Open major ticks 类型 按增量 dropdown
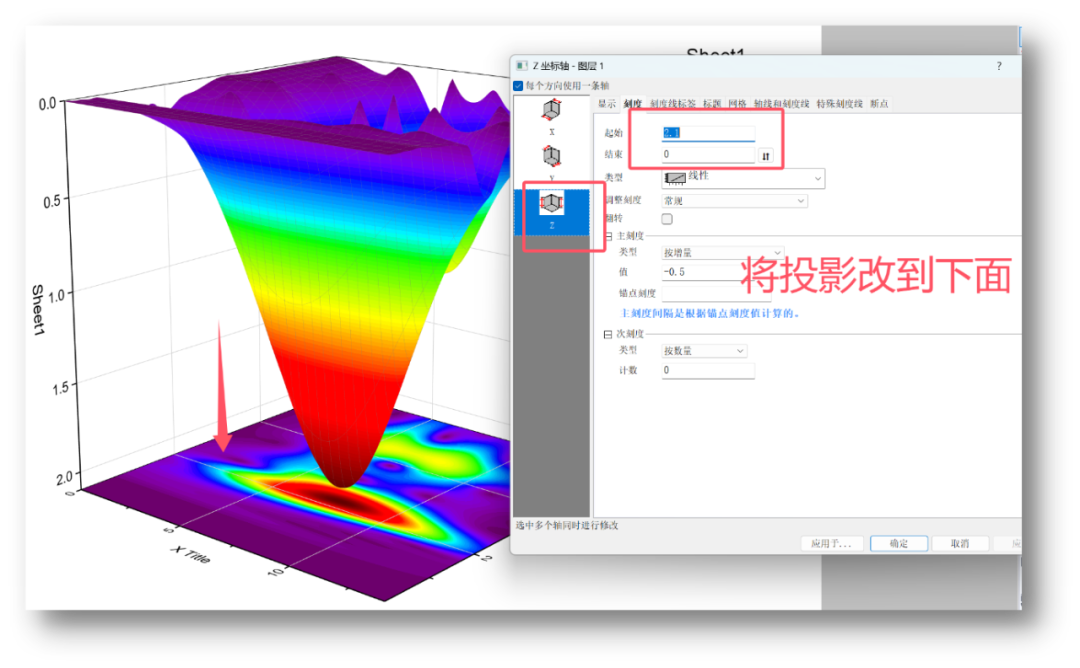The width and height of the screenshot is (1080, 668). coord(722,253)
